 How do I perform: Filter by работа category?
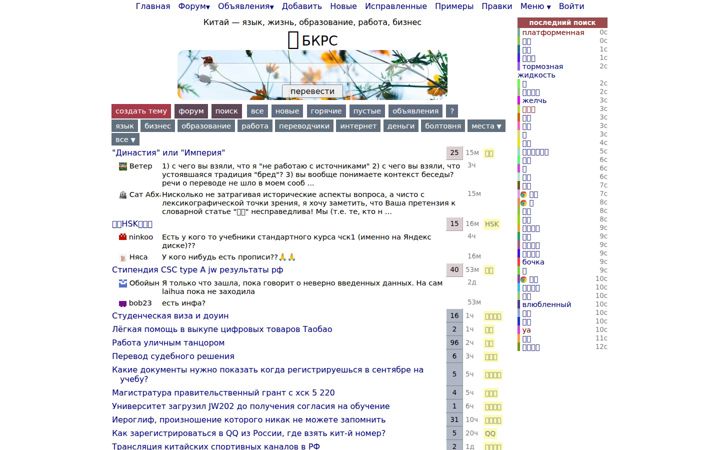coord(255,126)
